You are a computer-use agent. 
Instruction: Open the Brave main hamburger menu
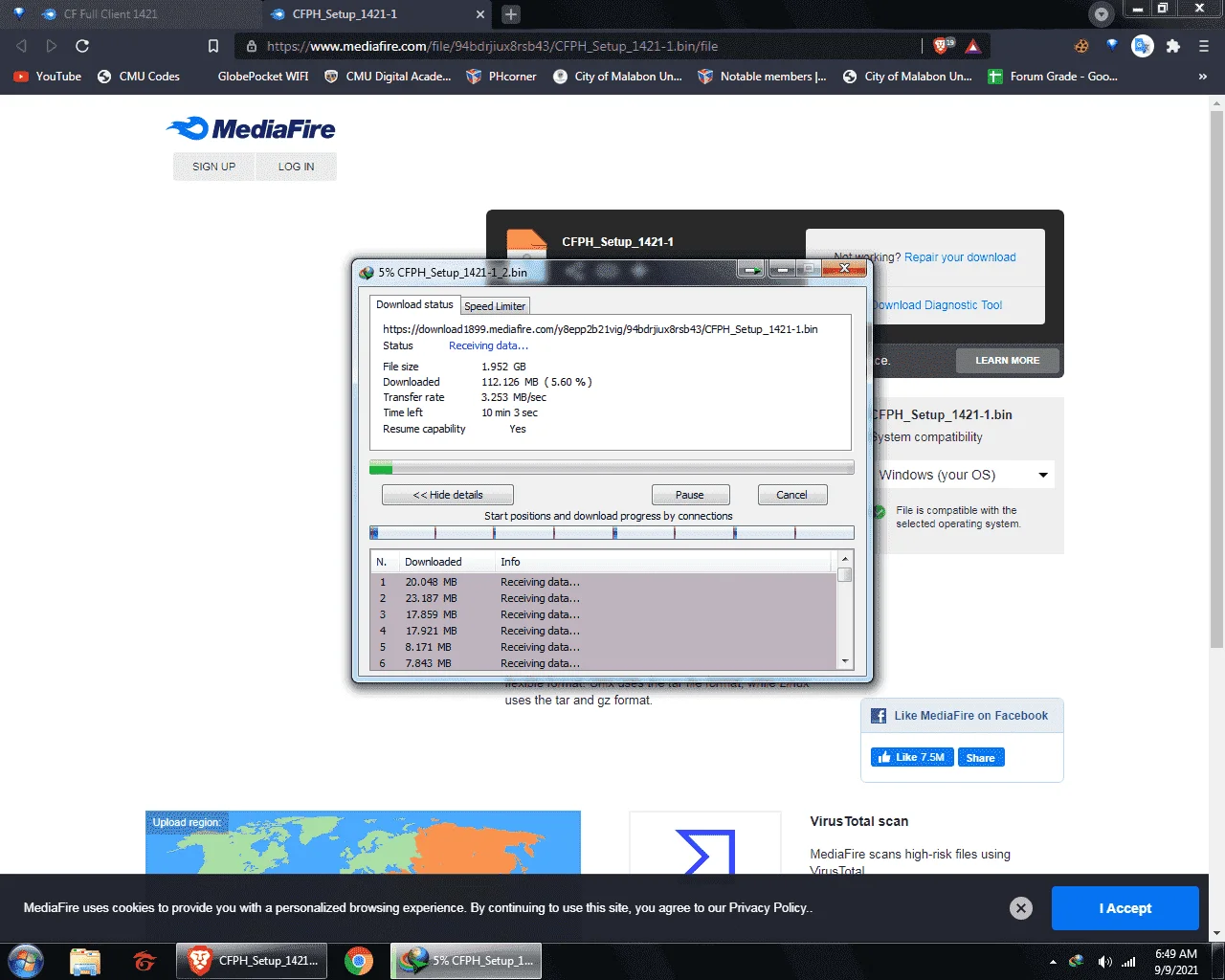1204,46
